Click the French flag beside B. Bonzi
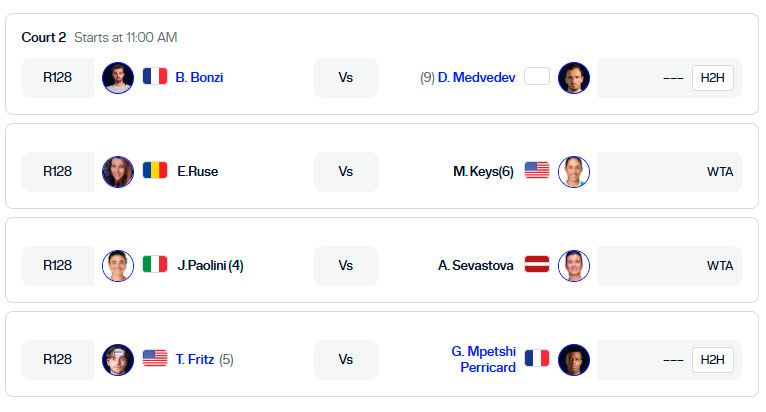The width and height of the screenshot is (766, 412). tap(155, 76)
